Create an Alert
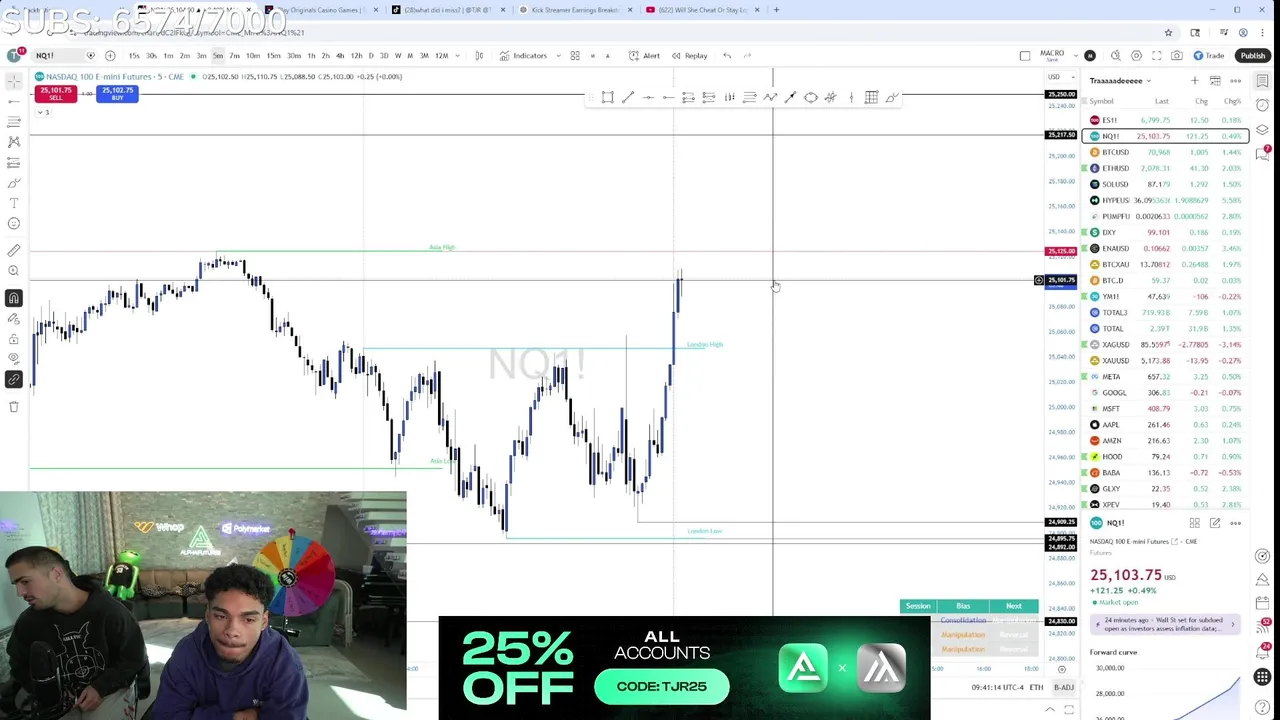1280x720 pixels. [644, 55]
